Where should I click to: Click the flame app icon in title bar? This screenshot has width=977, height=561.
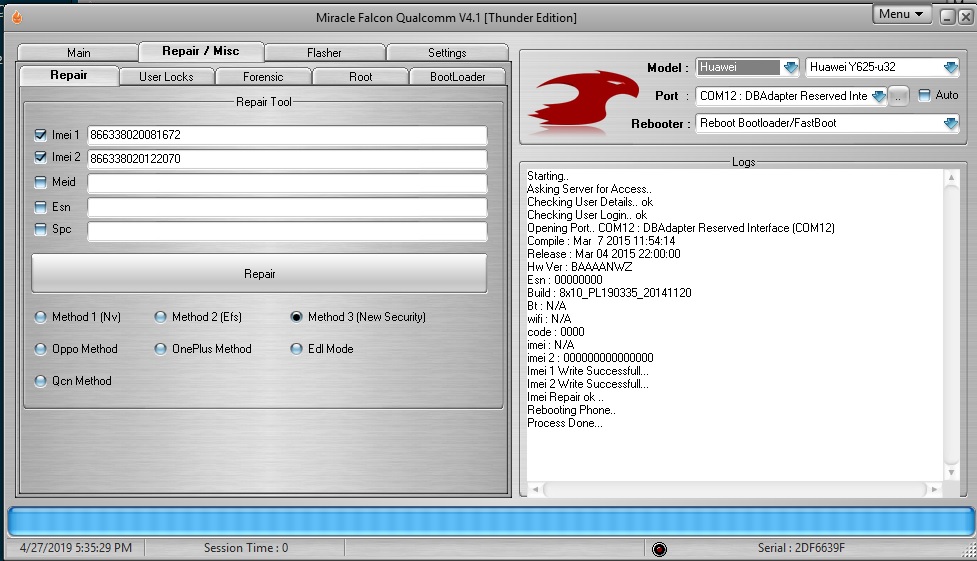17,17
